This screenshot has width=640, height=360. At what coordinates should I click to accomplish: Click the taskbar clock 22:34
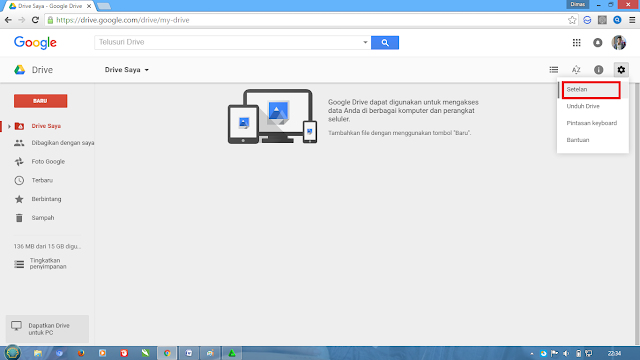point(614,353)
